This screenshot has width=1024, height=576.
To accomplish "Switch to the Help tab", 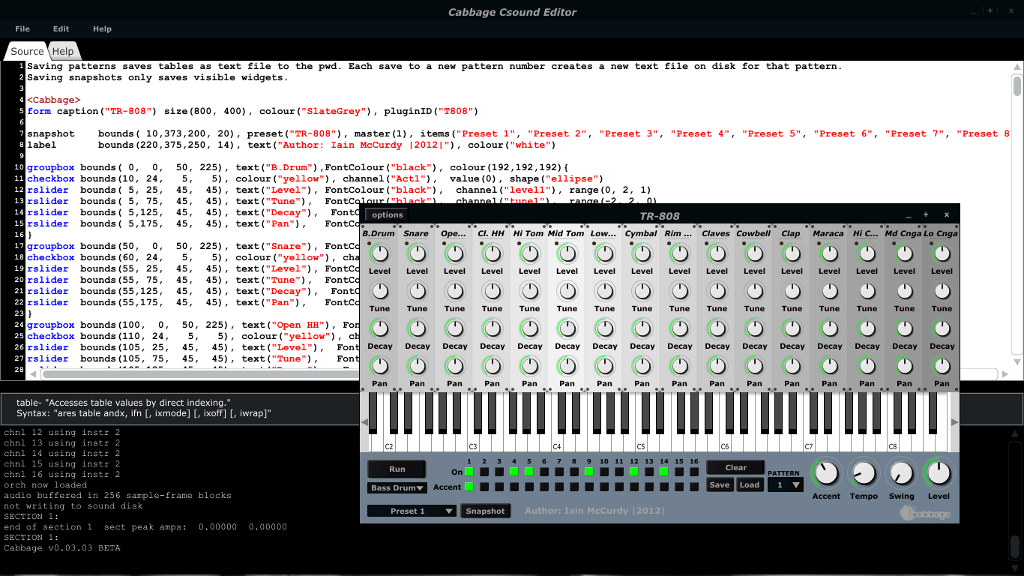I will tap(63, 51).
